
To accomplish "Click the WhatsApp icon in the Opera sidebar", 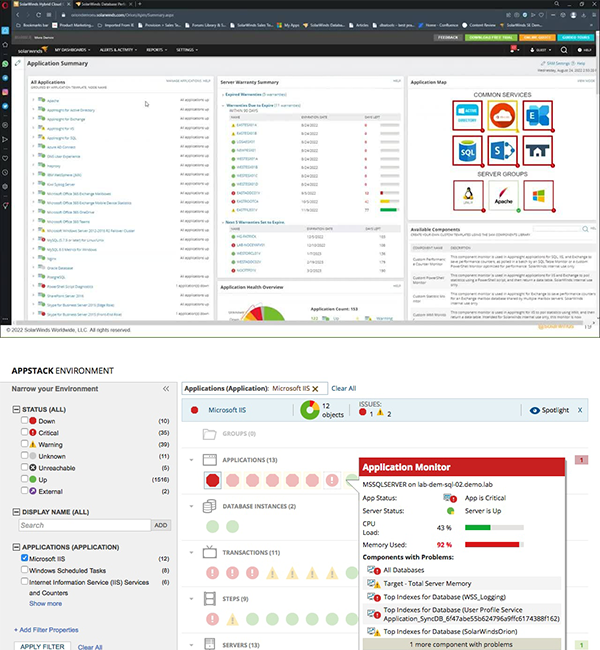I will 5,64.
